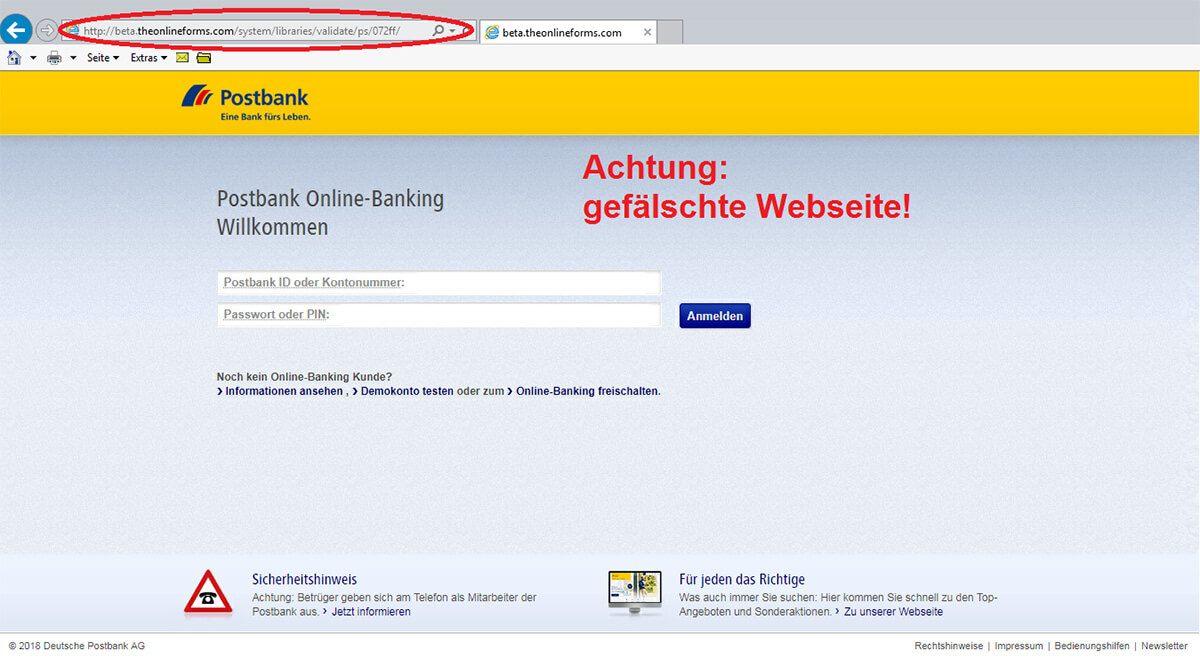Viewport: 1200px width, 659px height.
Task: Open the Jetzt informieren link
Action: click(371, 612)
